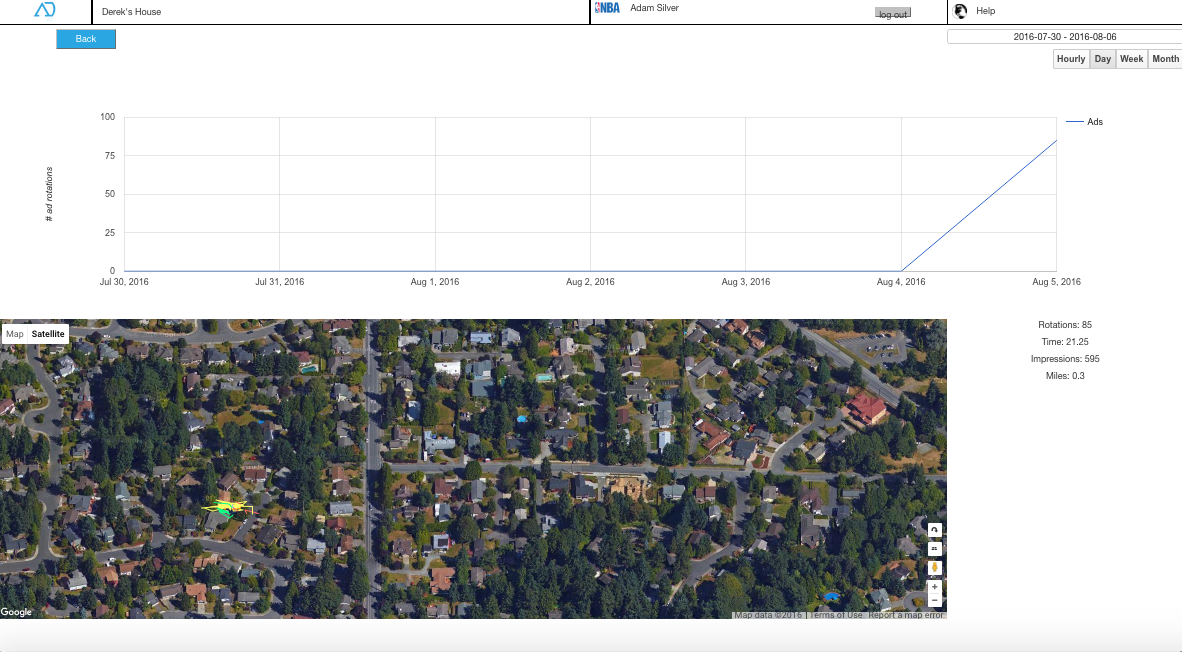Click the NBA logo icon
The image size is (1182, 652).
(607, 8)
